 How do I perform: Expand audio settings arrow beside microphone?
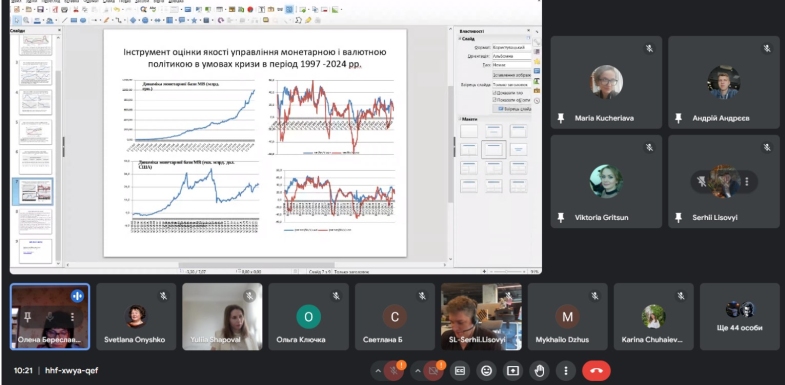pos(377,371)
